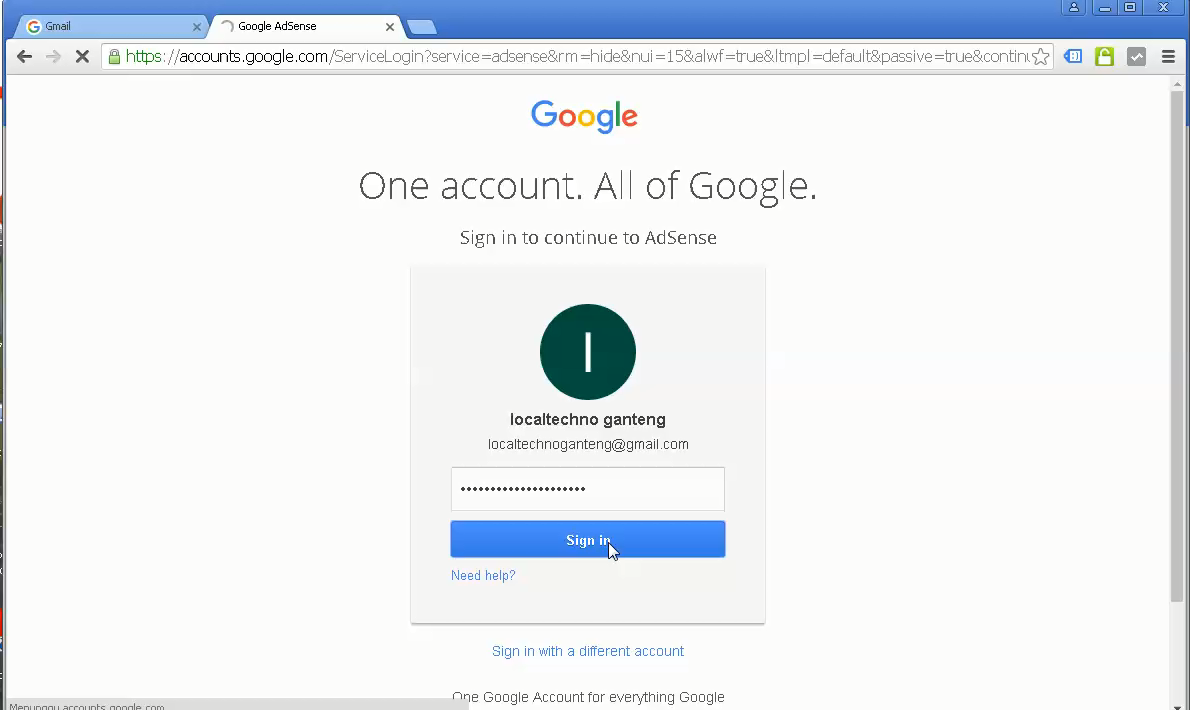Switch to the Gmail tab
The height and width of the screenshot is (710, 1190).
[110, 27]
